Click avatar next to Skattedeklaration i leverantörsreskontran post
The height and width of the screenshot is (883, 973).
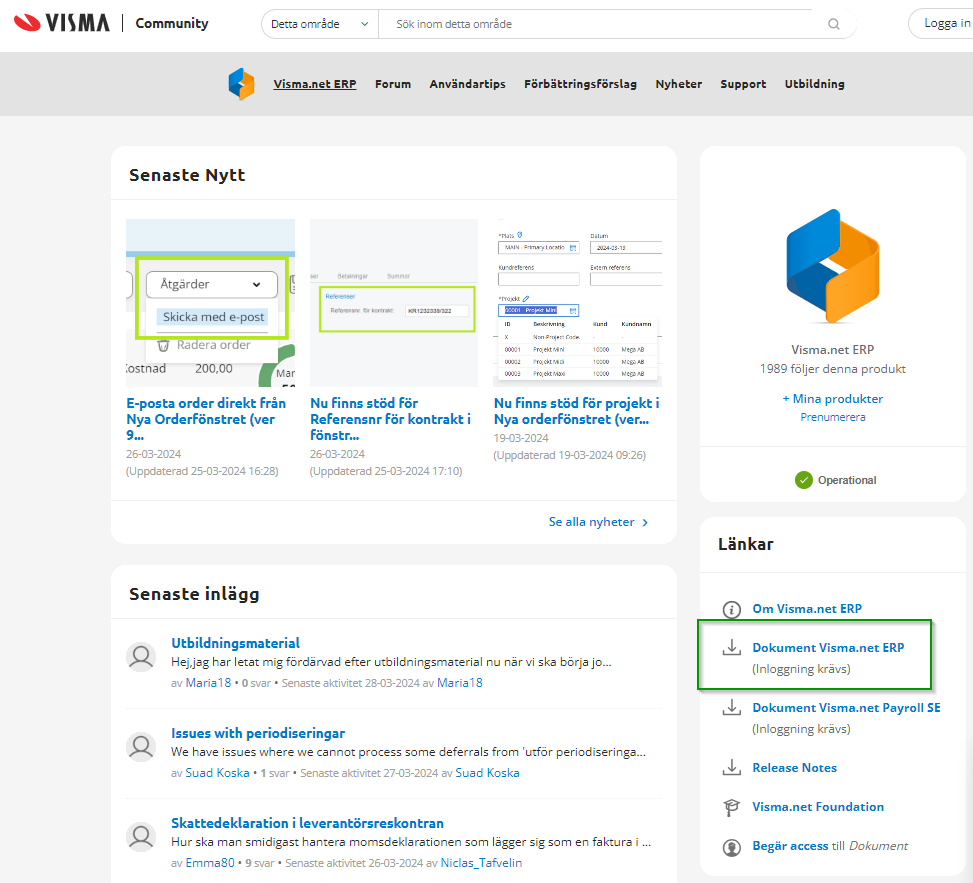(x=141, y=836)
